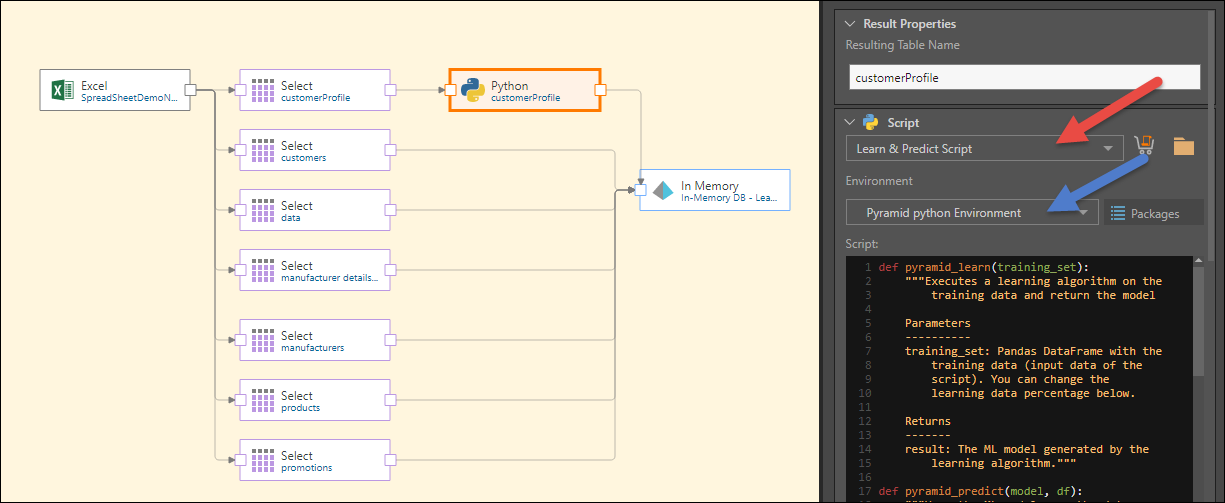The width and height of the screenshot is (1225, 503).
Task: Open the script folder icon
Action: click(1184, 147)
